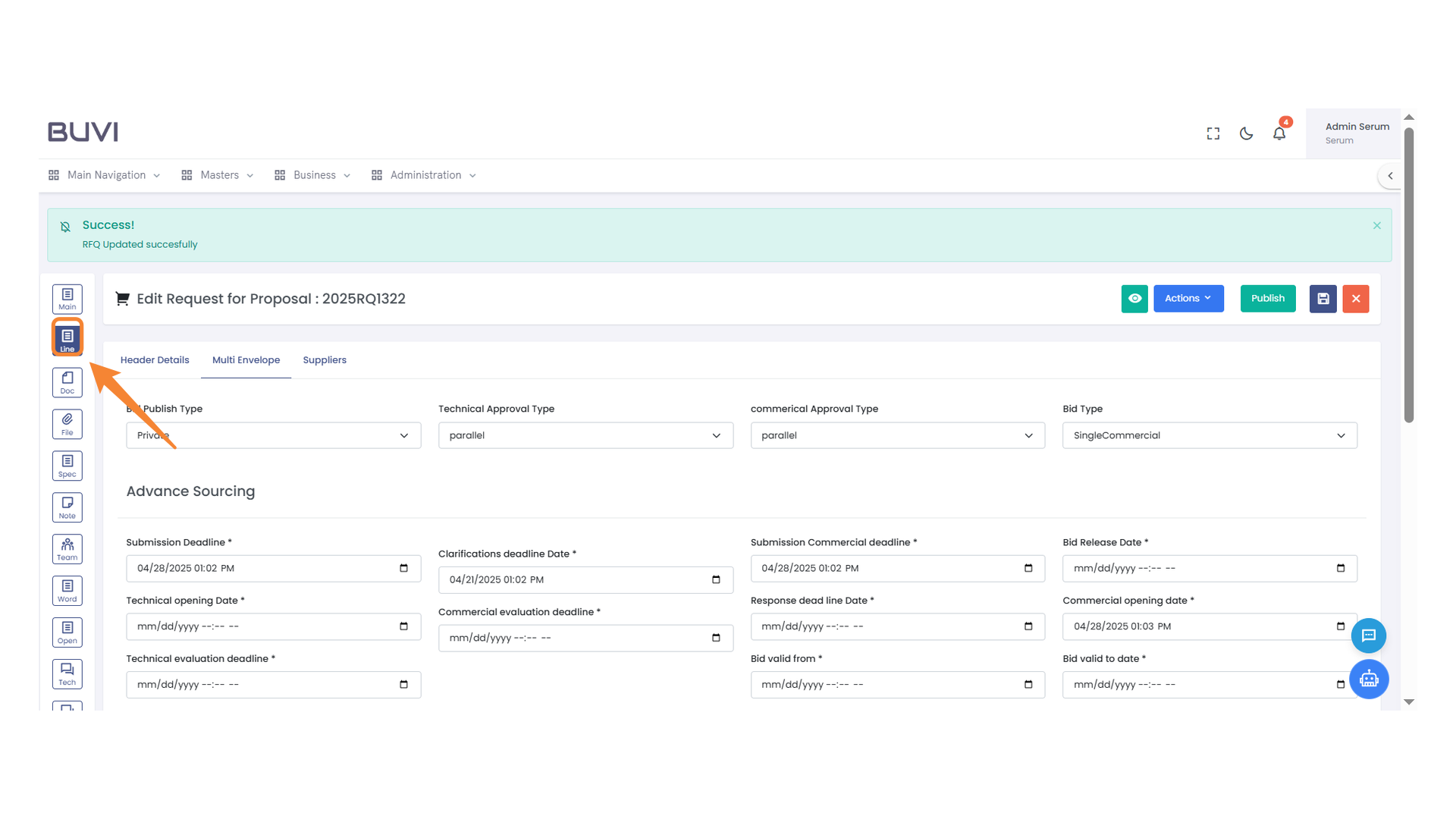
Task: Open the Team sidebar icon
Action: (67, 549)
